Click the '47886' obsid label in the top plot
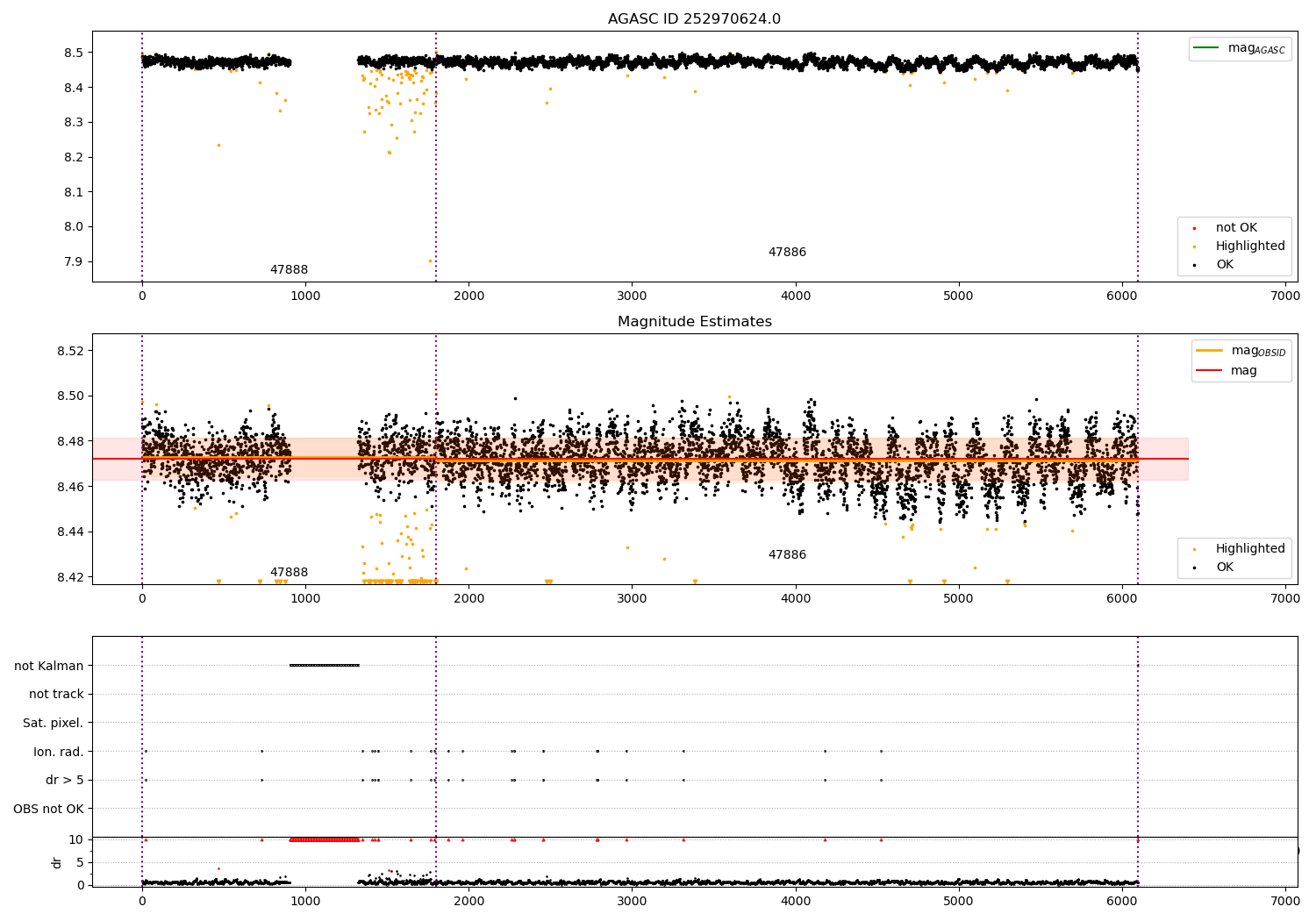Viewport: 1316px width, 921px height. click(787, 253)
